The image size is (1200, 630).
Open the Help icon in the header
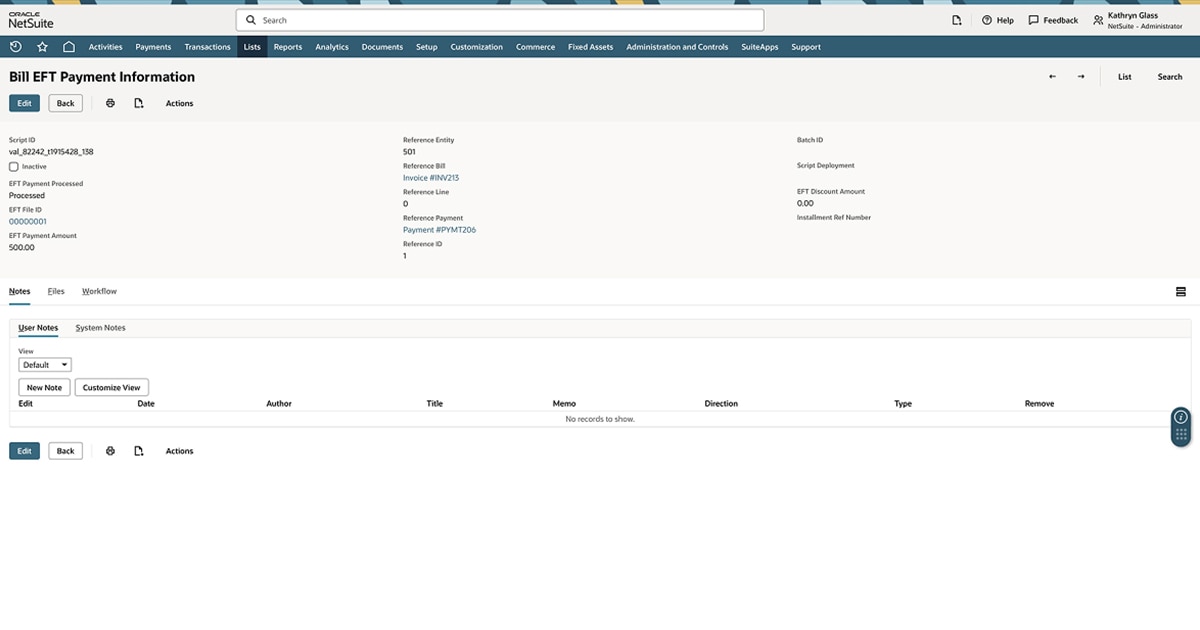click(x=989, y=19)
